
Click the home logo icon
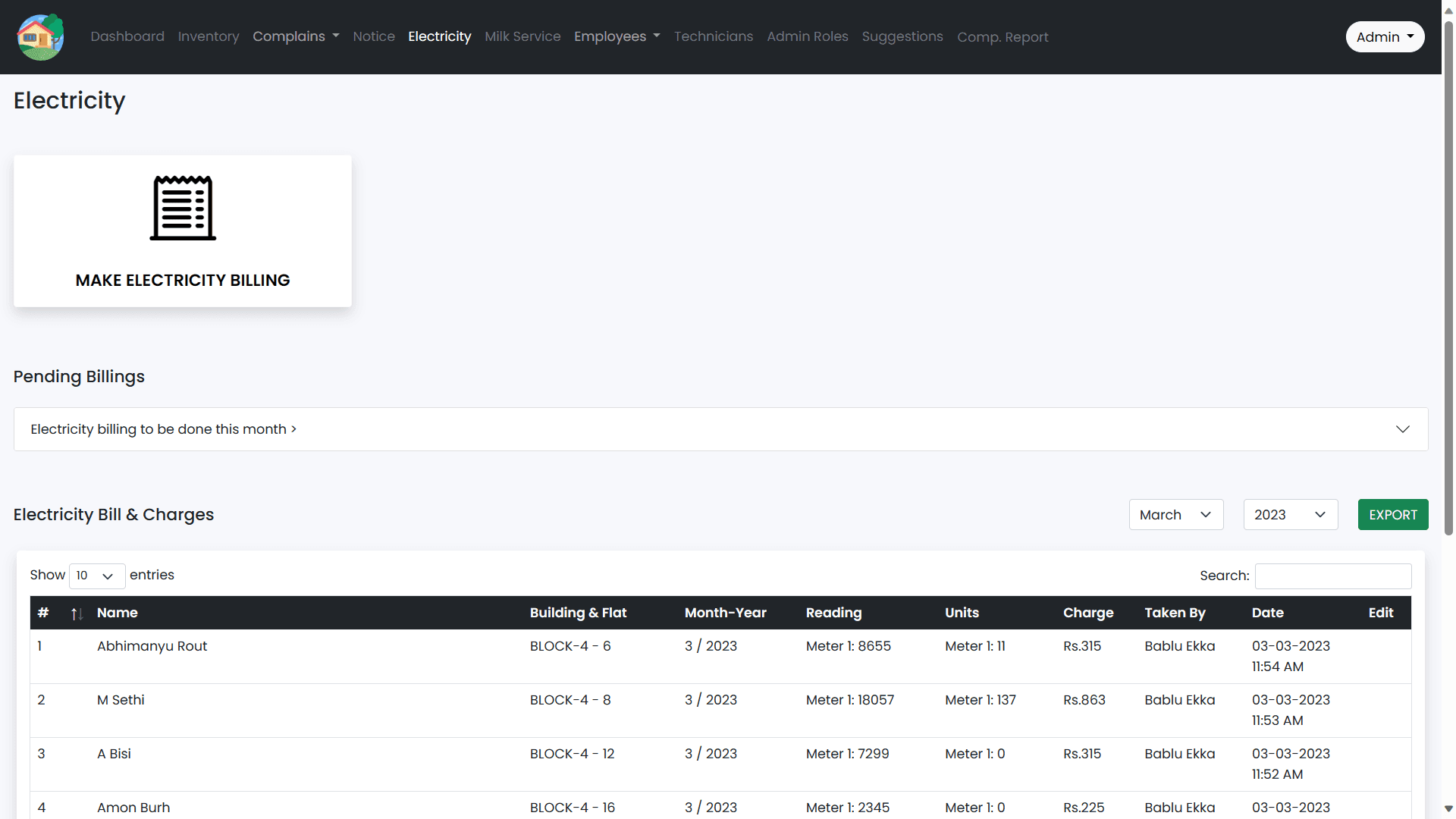pos(39,36)
